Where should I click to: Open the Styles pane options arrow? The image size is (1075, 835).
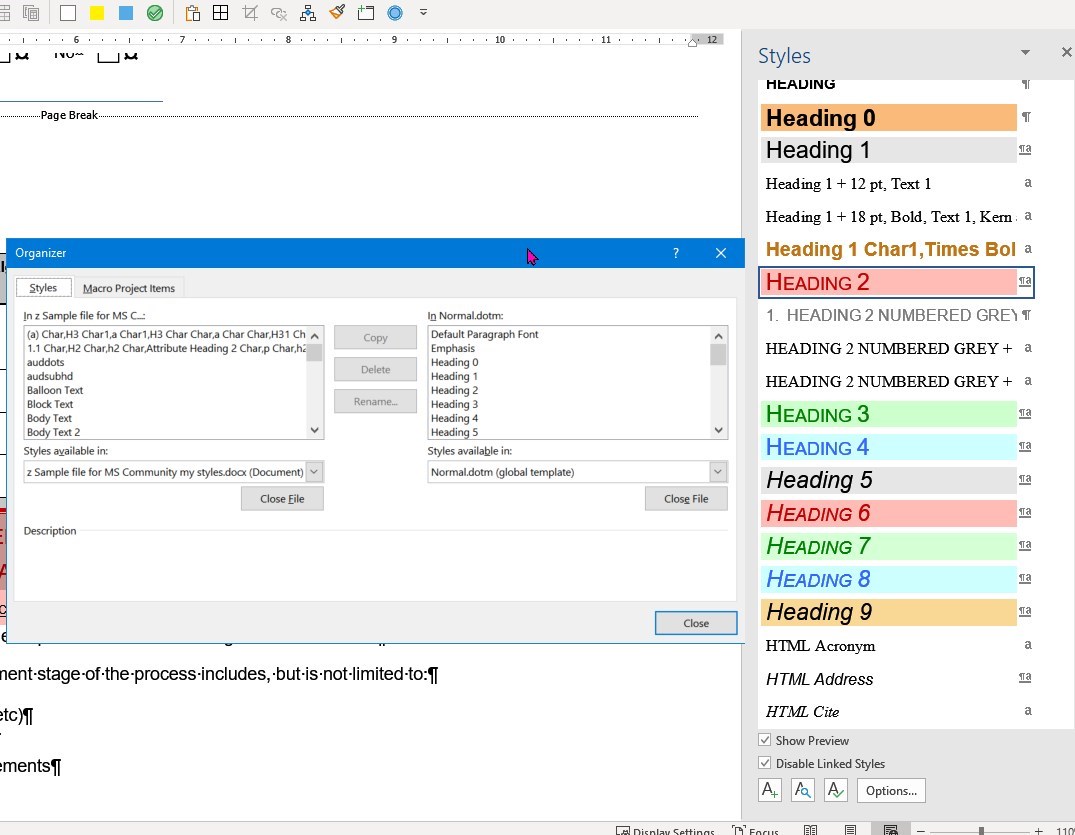point(1025,52)
